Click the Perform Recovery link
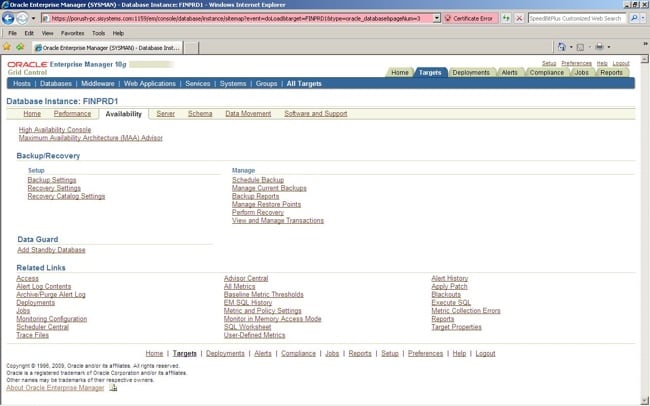This screenshot has width=650, height=406. point(258,212)
